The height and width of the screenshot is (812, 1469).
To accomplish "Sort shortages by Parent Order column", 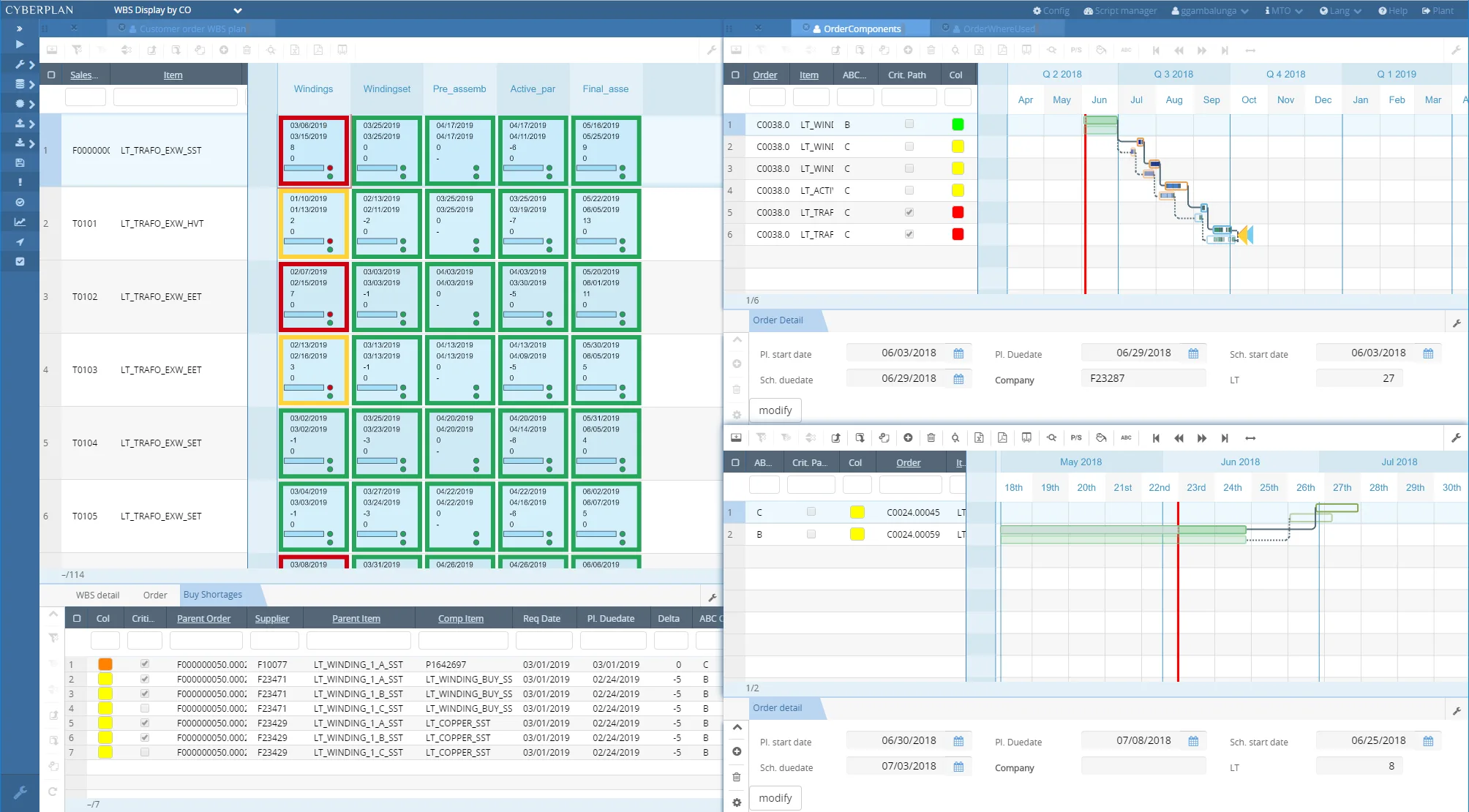I will point(203,618).
